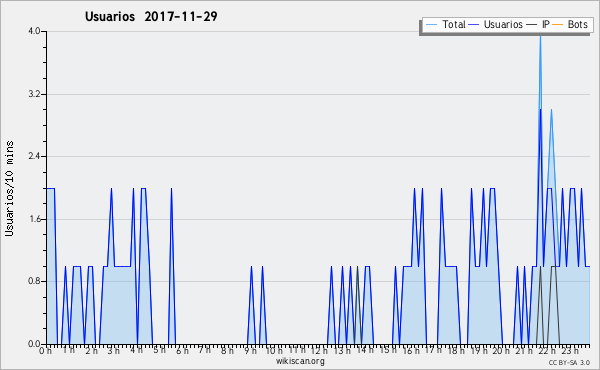Click the Usuarios/10 mins axis label
Screen dimensions: 600x370
click(x=9, y=188)
